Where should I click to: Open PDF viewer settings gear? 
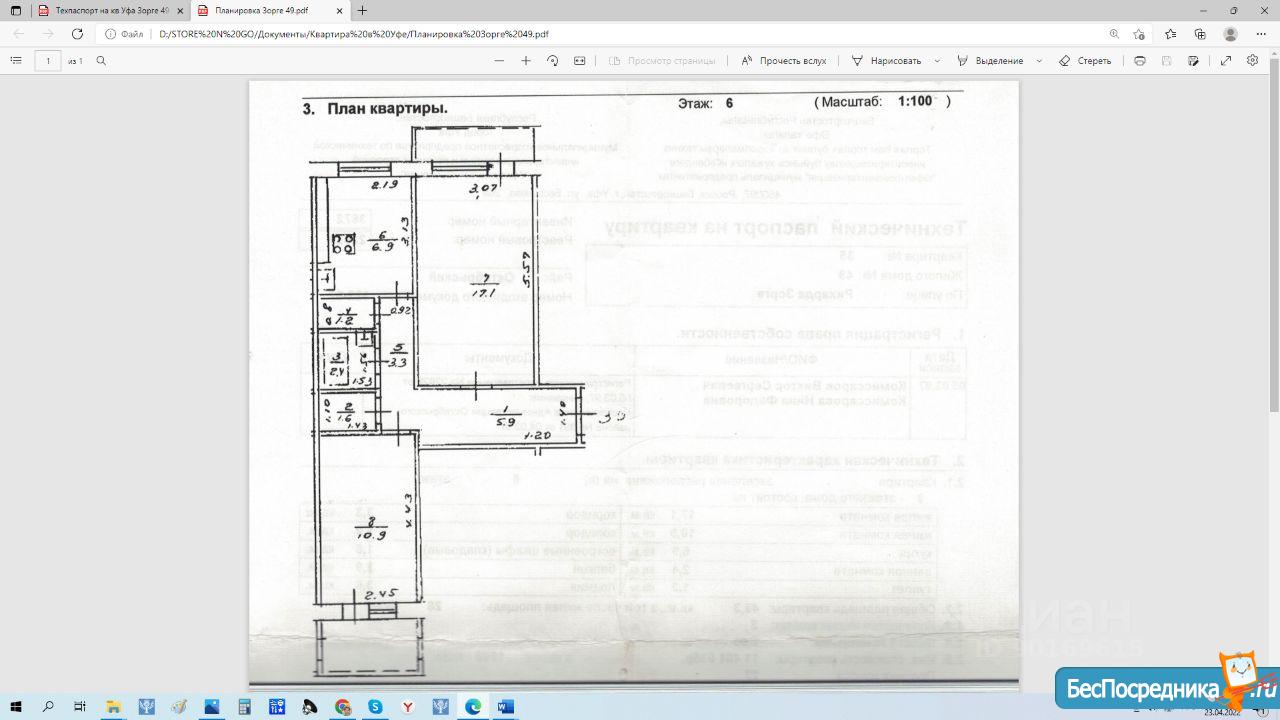coord(1252,60)
